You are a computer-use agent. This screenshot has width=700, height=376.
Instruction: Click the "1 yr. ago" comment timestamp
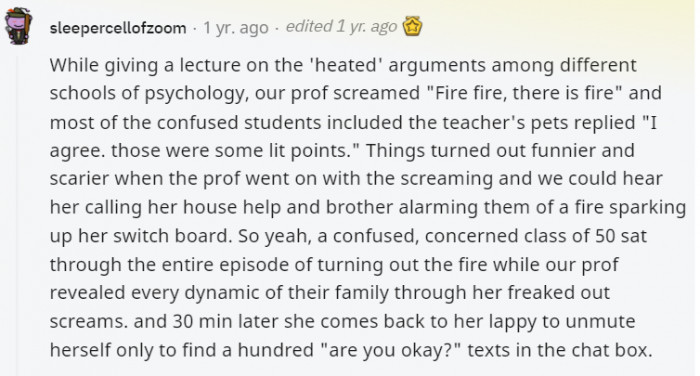click(x=236, y=28)
